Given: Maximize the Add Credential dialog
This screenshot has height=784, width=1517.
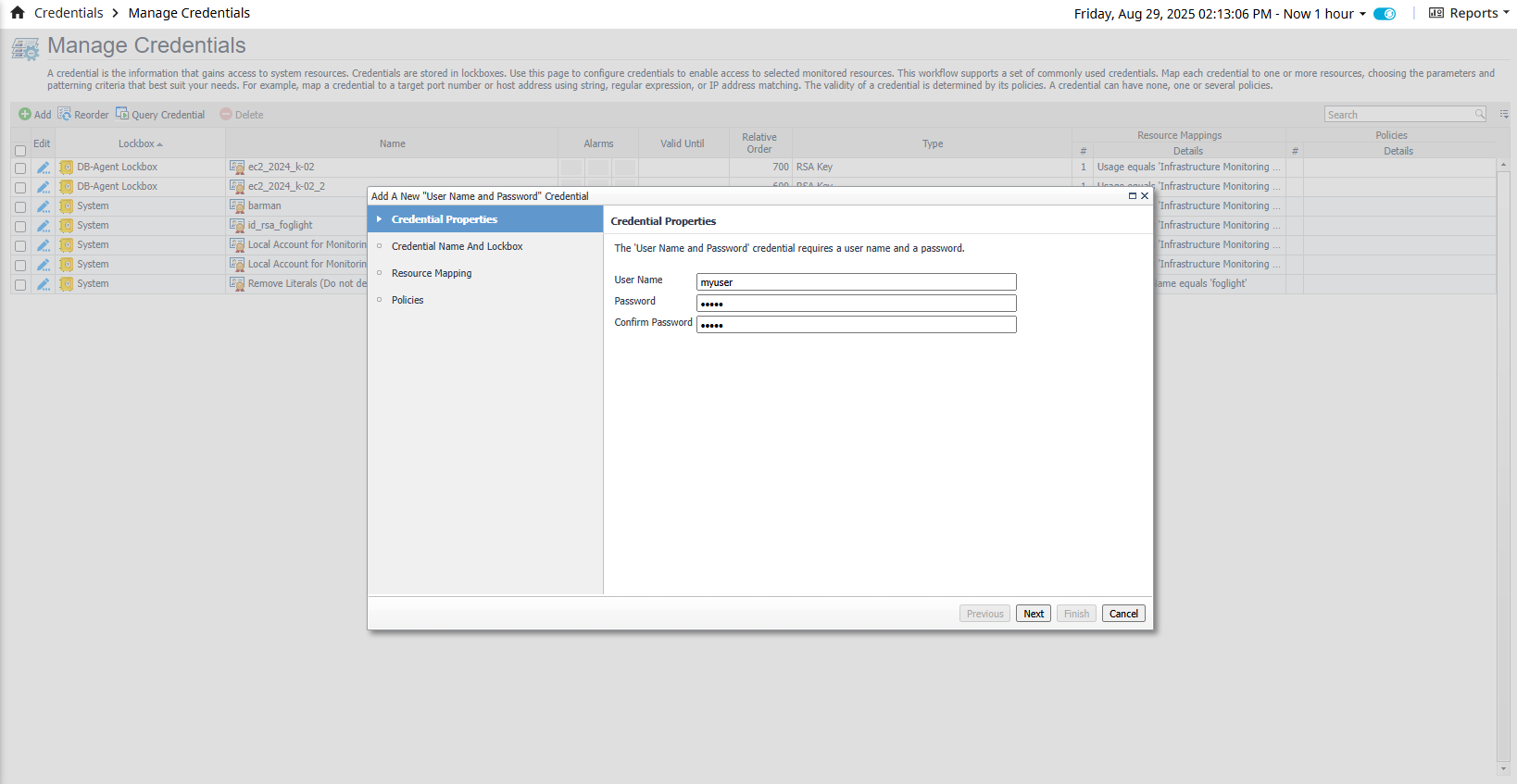Looking at the screenshot, I should pos(1132,196).
